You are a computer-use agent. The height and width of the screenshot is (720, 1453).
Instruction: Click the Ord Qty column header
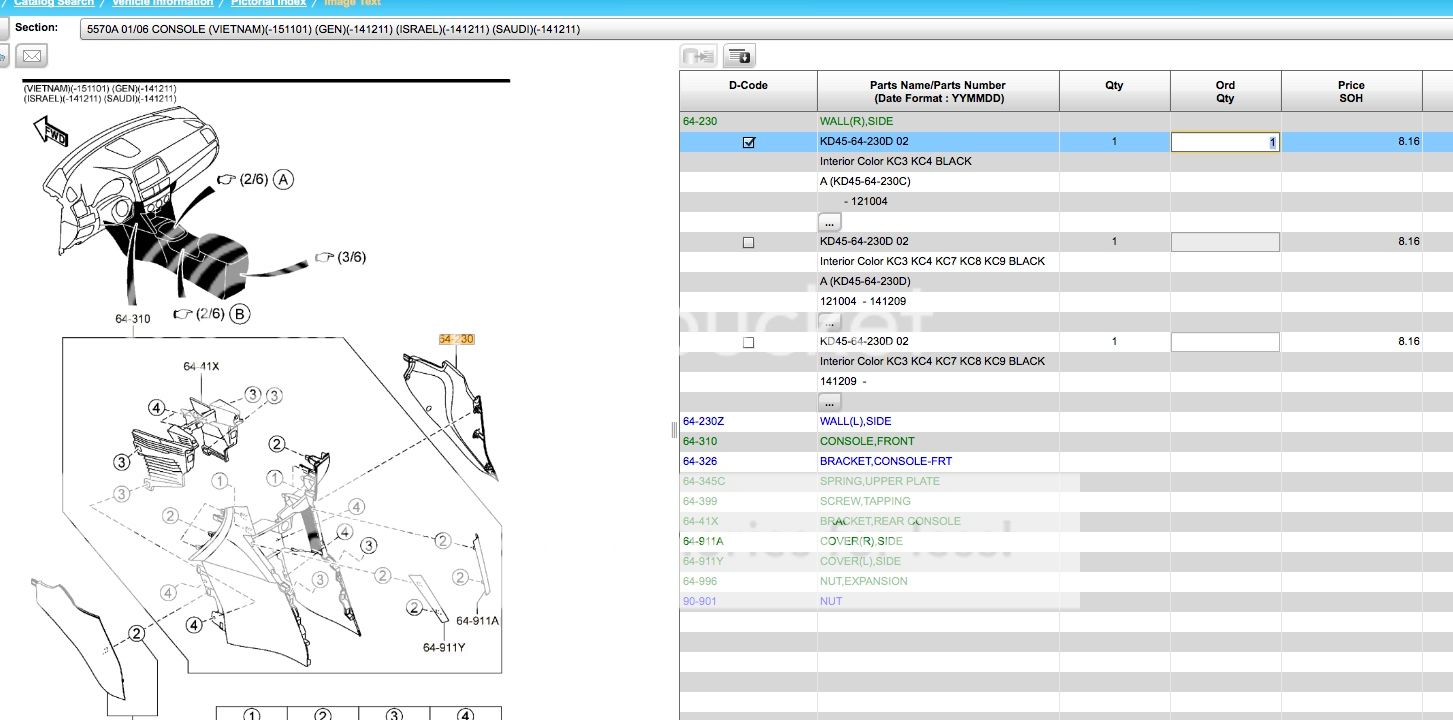coord(1225,91)
